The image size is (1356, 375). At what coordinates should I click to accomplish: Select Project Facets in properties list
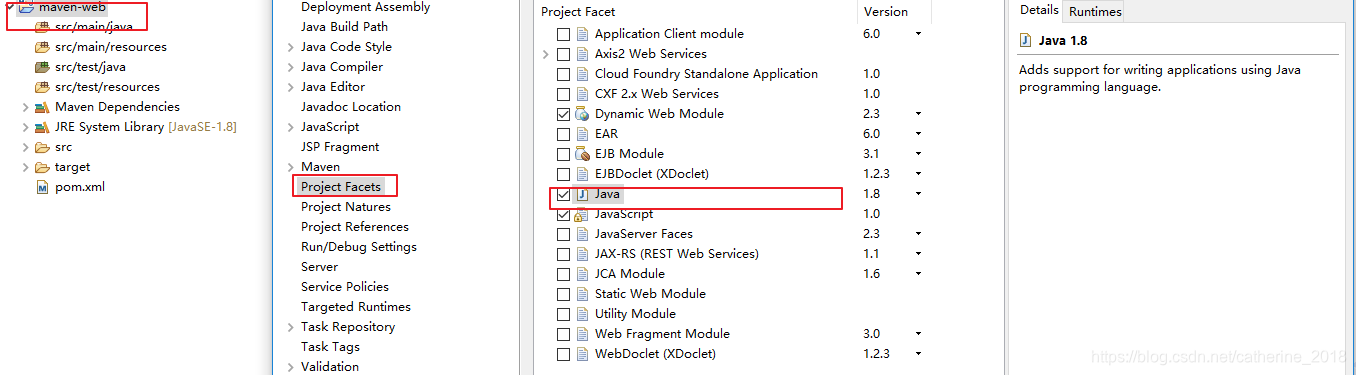pos(341,187)
